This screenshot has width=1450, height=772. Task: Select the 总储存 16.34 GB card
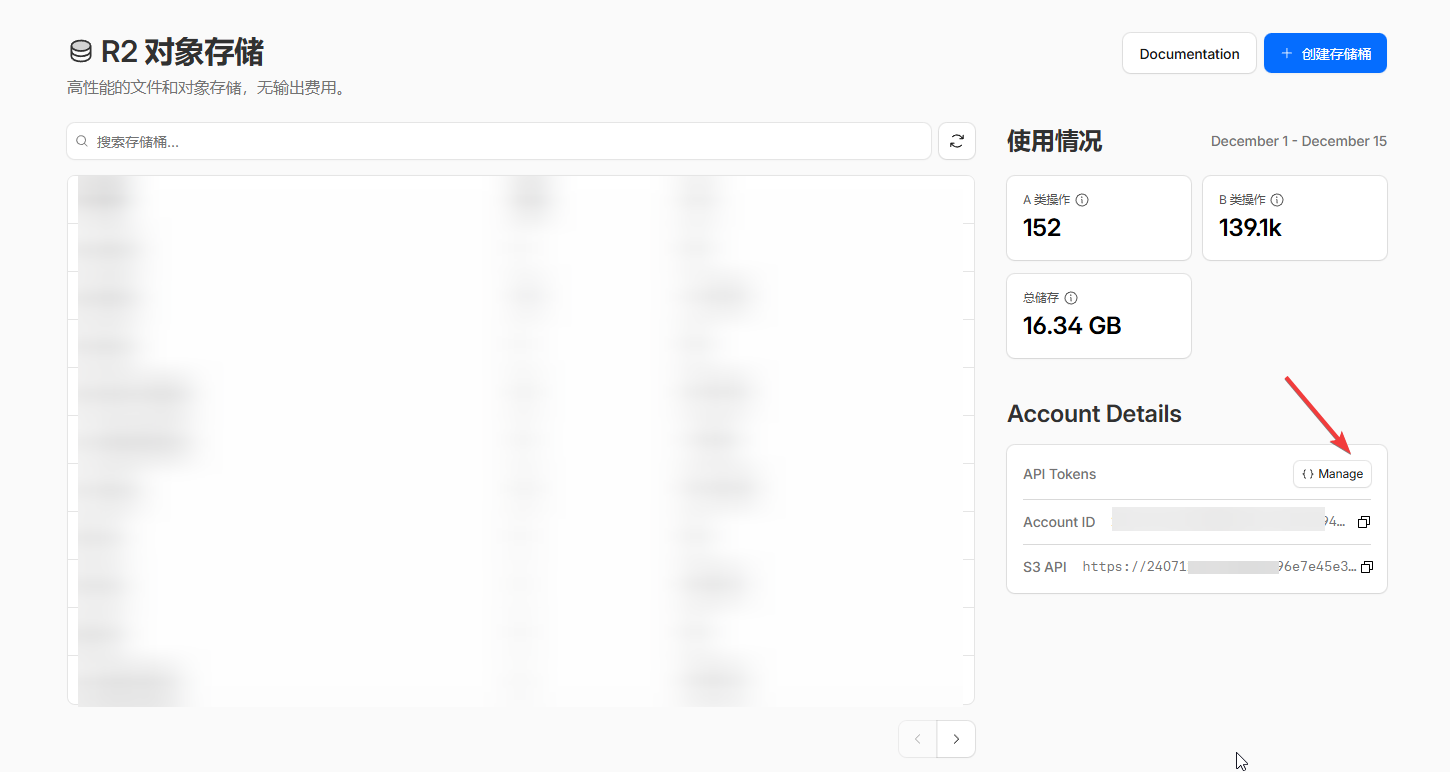point(1098,316)
